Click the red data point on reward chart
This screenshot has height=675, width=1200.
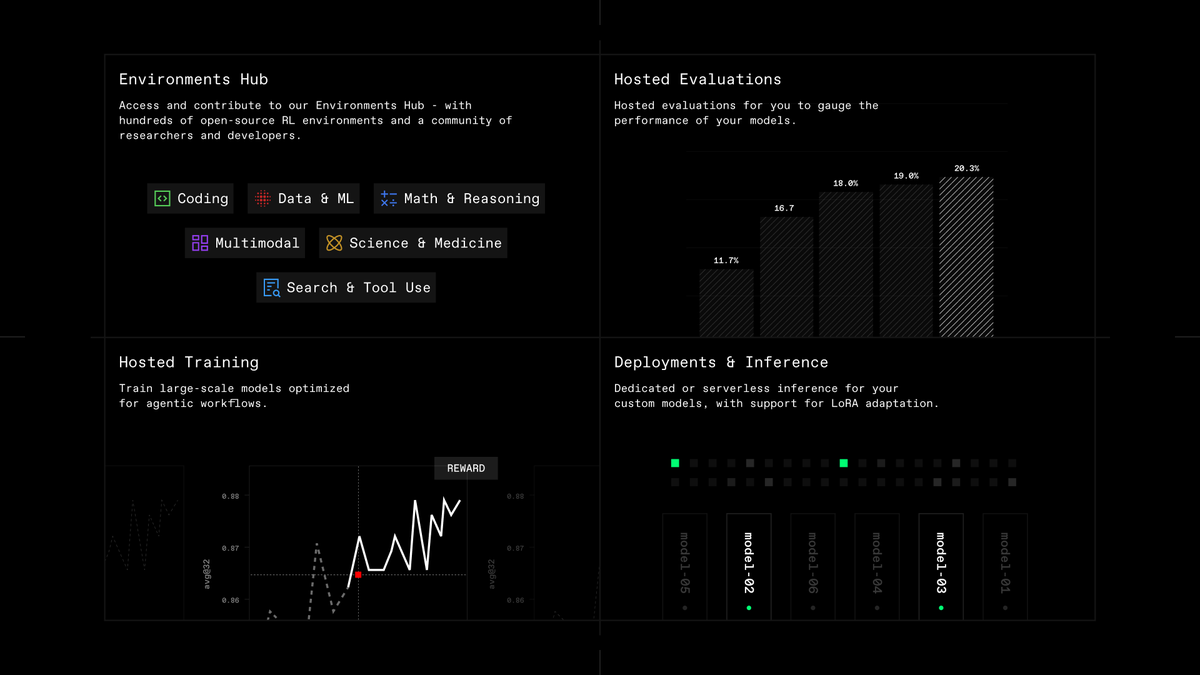coord(358,574)
